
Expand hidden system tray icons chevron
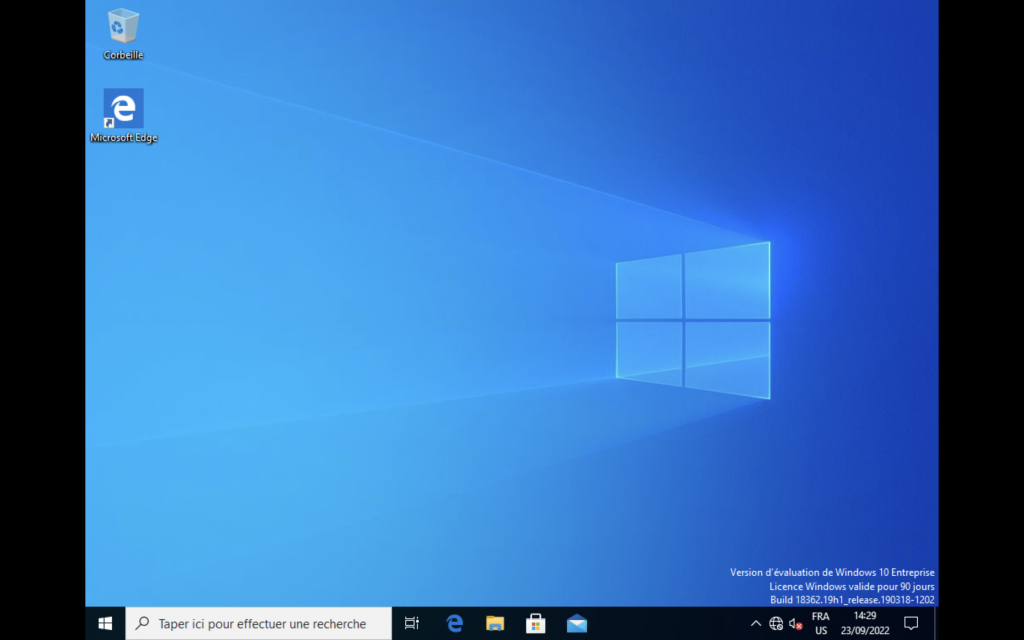pos(756,623)
